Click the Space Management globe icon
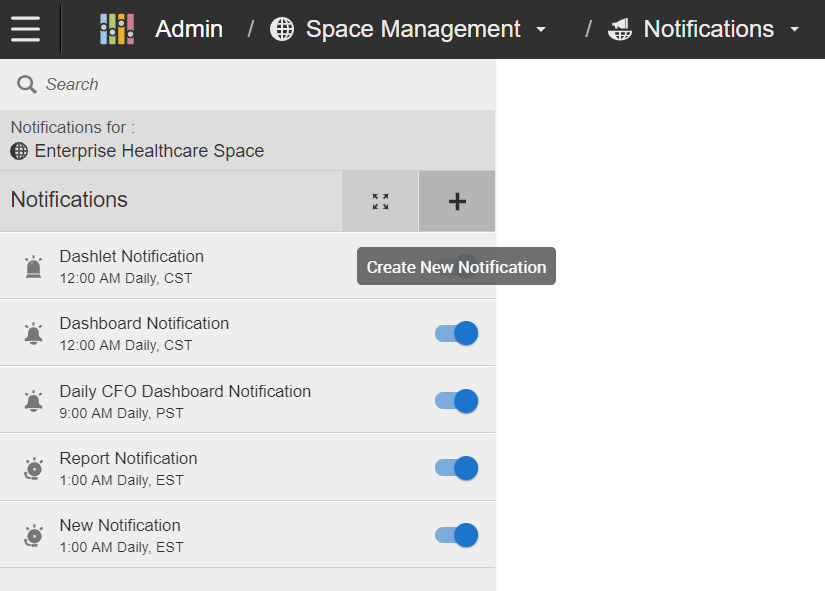The image size is (825, 591). 282,29
